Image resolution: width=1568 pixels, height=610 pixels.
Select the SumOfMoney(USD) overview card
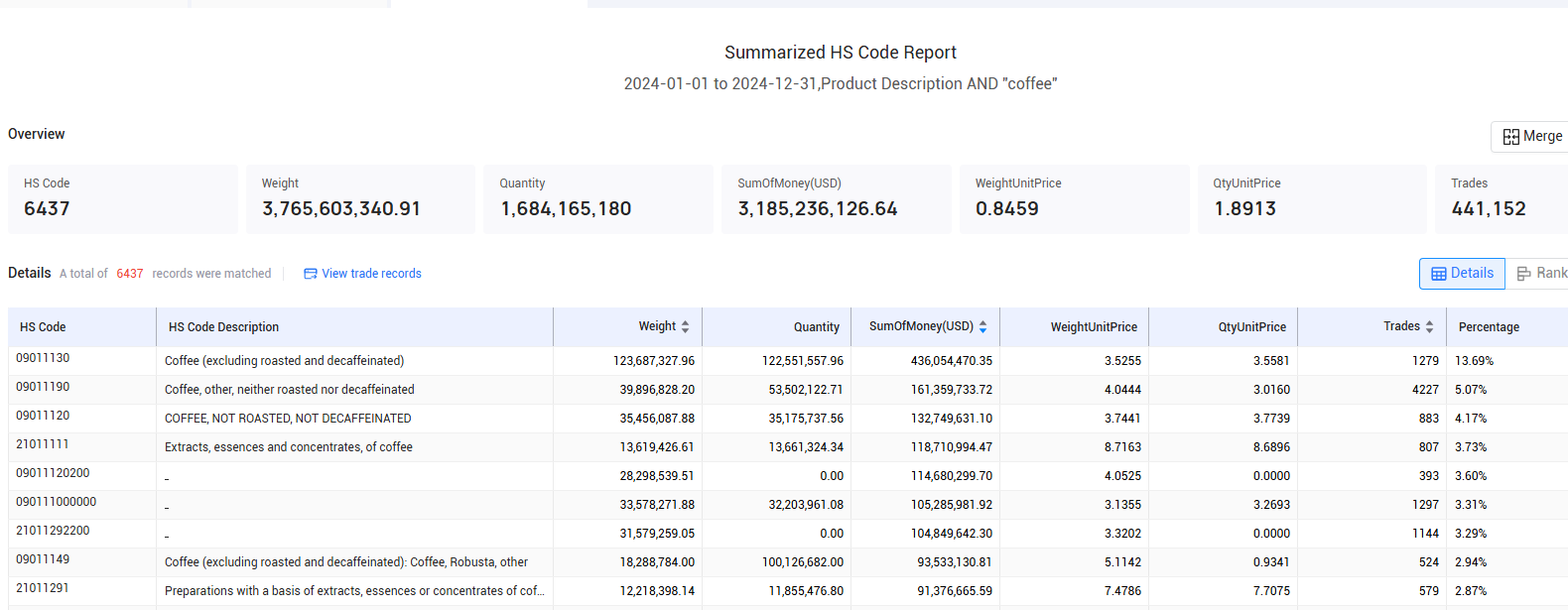[837, 199]
